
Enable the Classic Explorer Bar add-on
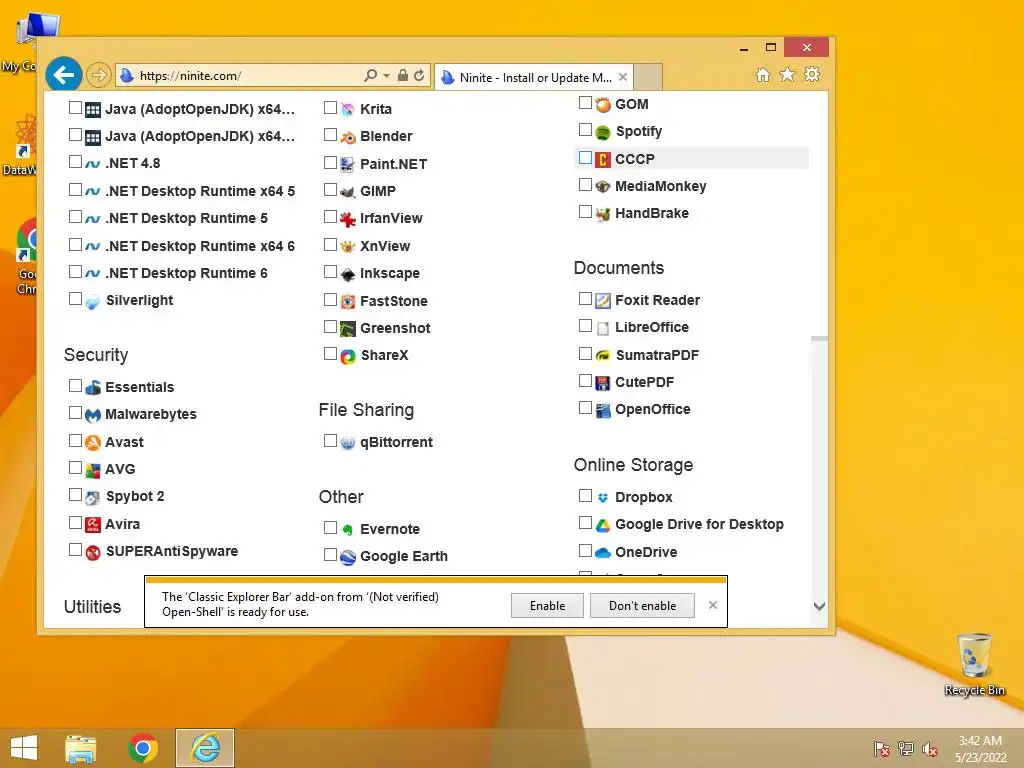coord(547,605)
